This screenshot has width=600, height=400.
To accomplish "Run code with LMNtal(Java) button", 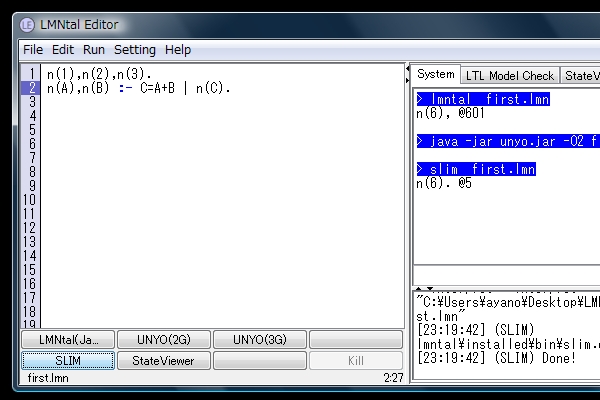I will click(x=68, y=340).
